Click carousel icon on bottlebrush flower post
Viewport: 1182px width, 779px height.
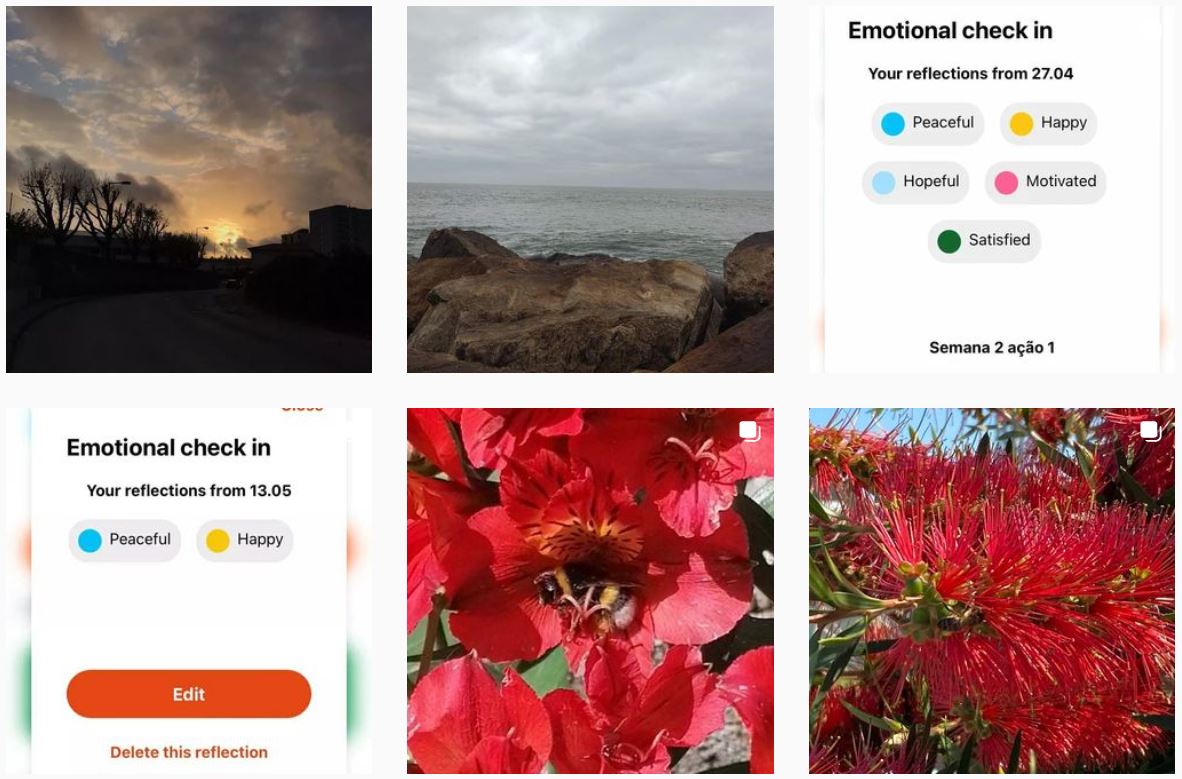tap(1150, 431)
